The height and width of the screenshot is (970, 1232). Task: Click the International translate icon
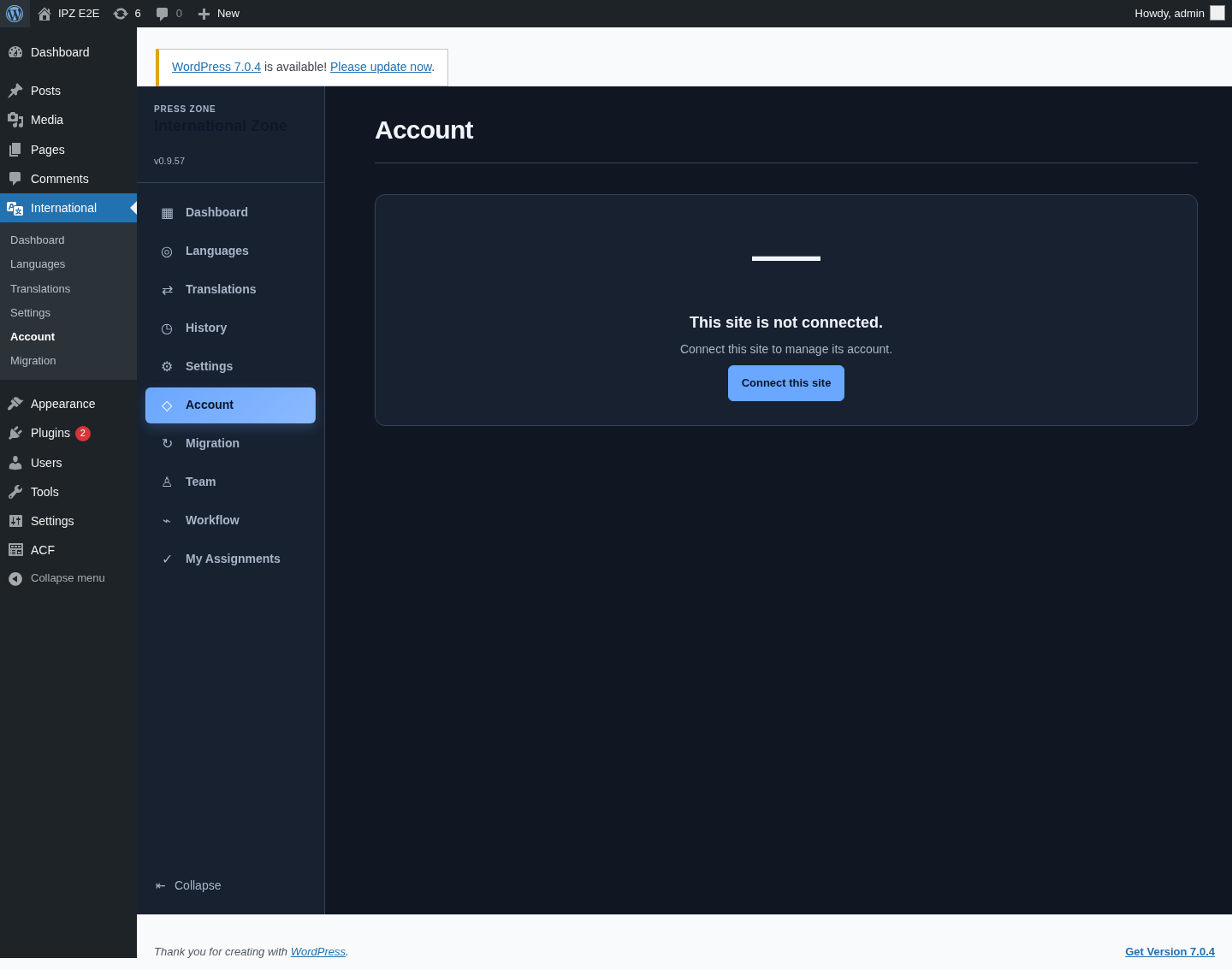tap(15, 208)
